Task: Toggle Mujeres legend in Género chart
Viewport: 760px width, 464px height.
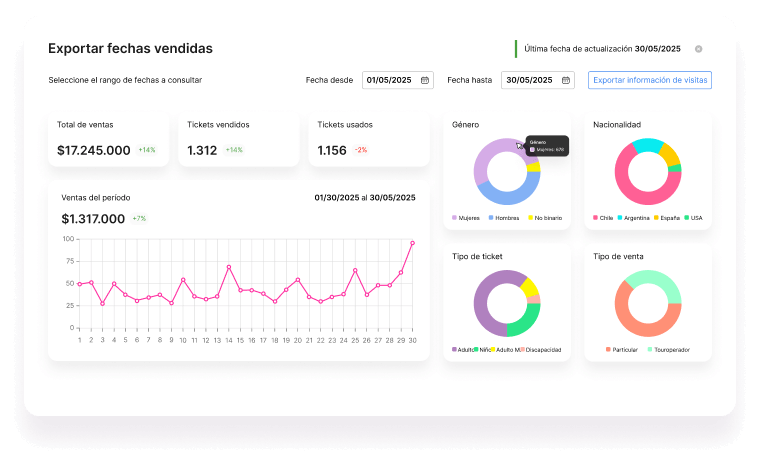Action: pos(466,218)
